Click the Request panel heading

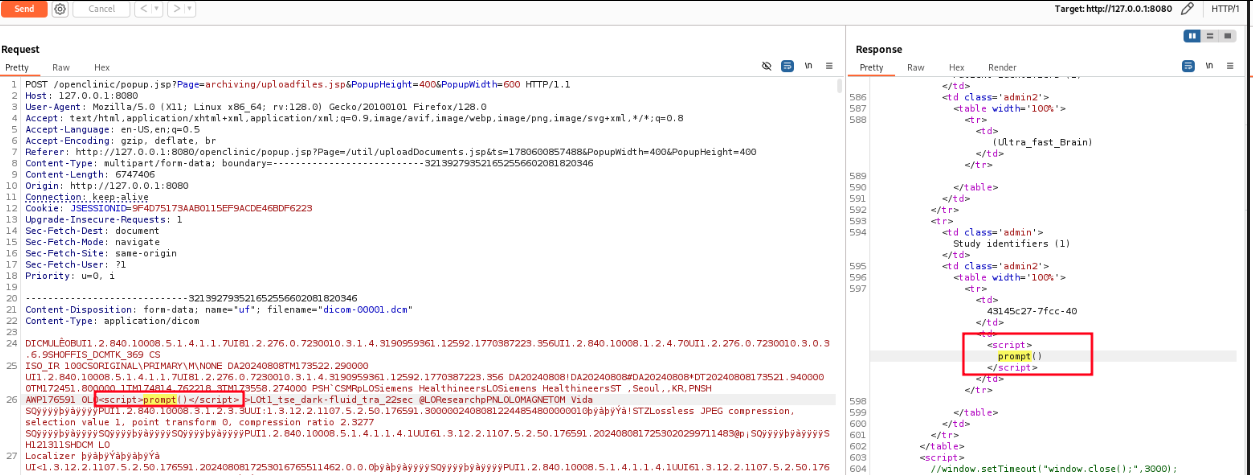point(20,49)
